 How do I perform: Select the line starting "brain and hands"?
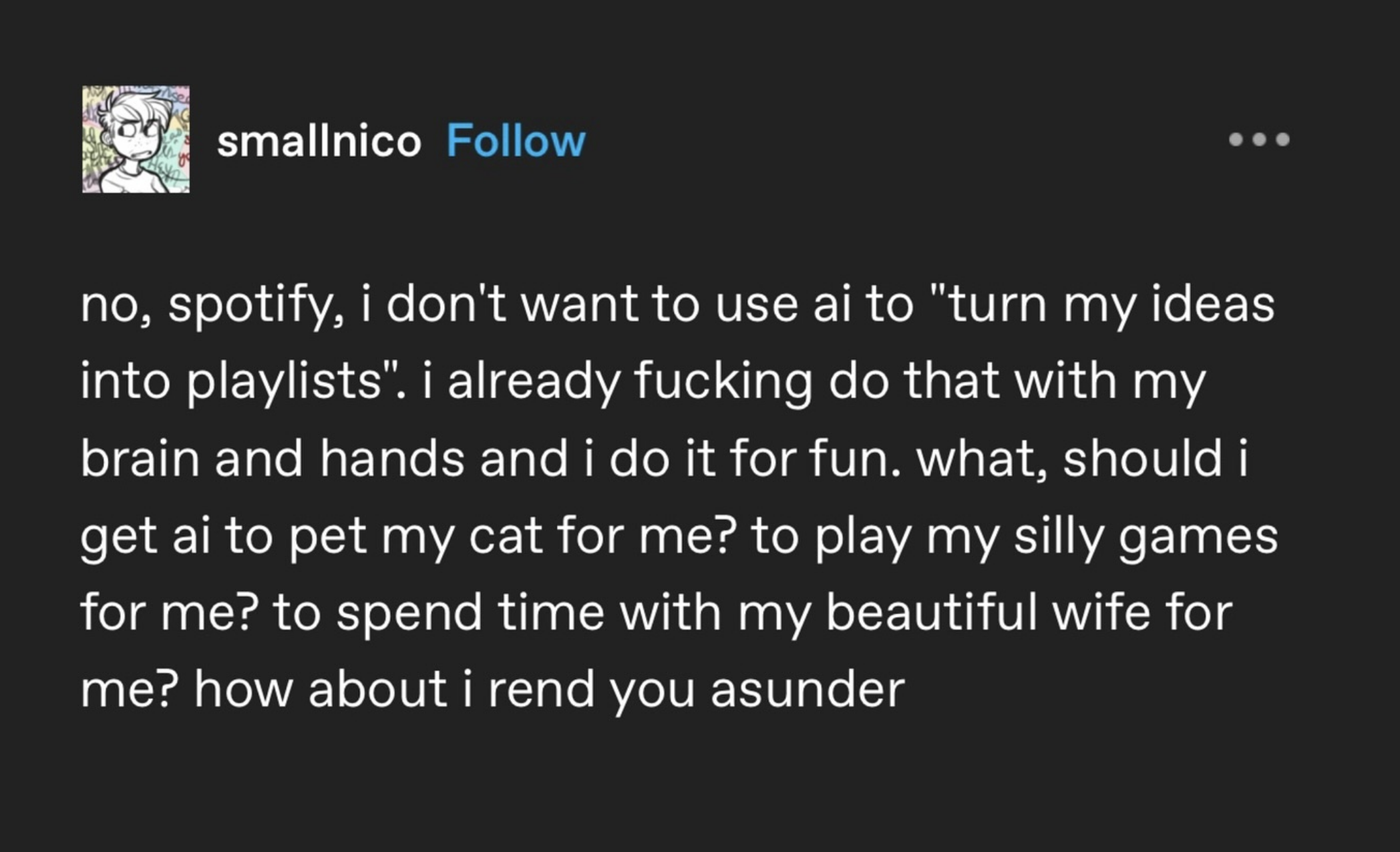click(664, 459)
